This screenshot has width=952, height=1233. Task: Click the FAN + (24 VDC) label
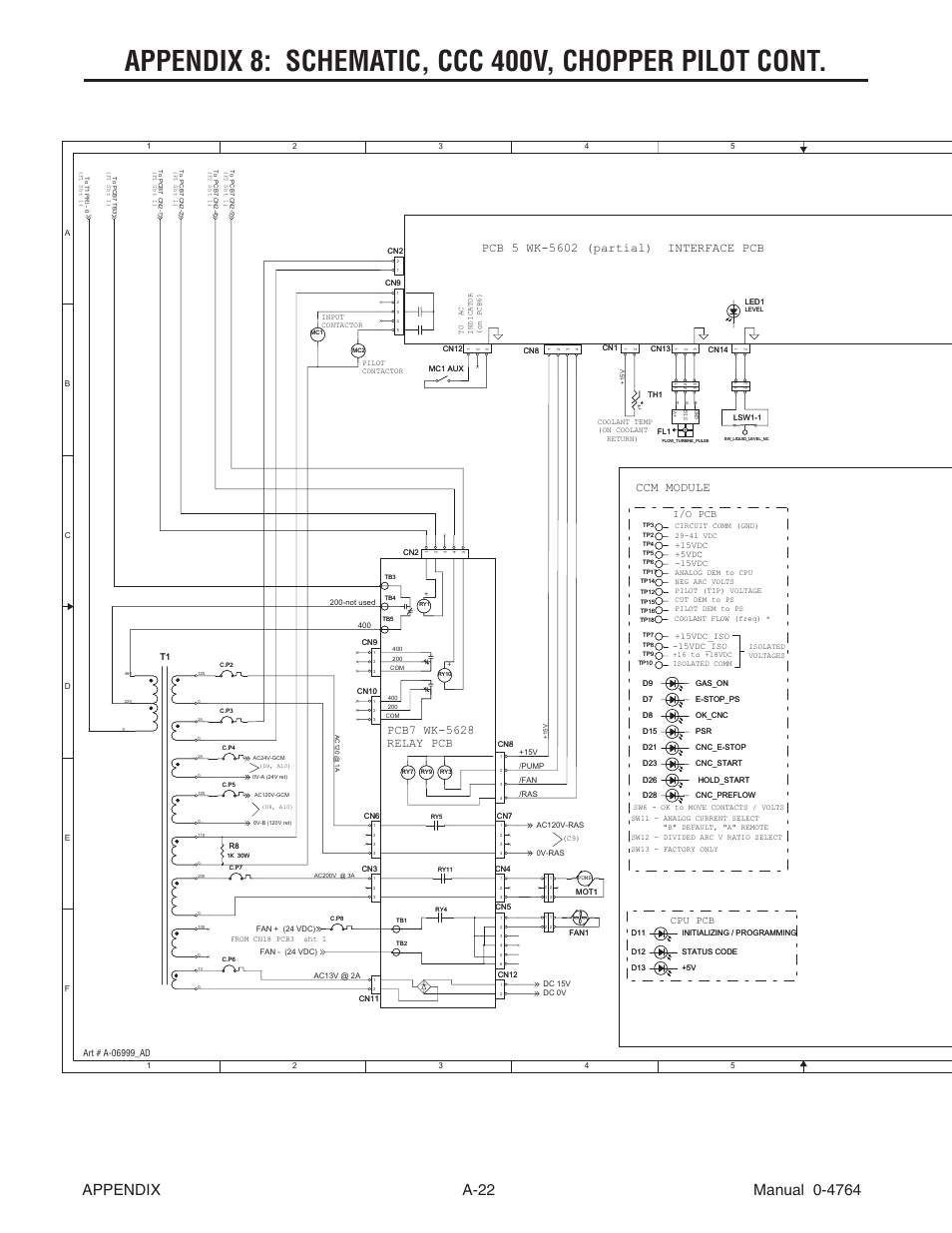pos(284,928)
